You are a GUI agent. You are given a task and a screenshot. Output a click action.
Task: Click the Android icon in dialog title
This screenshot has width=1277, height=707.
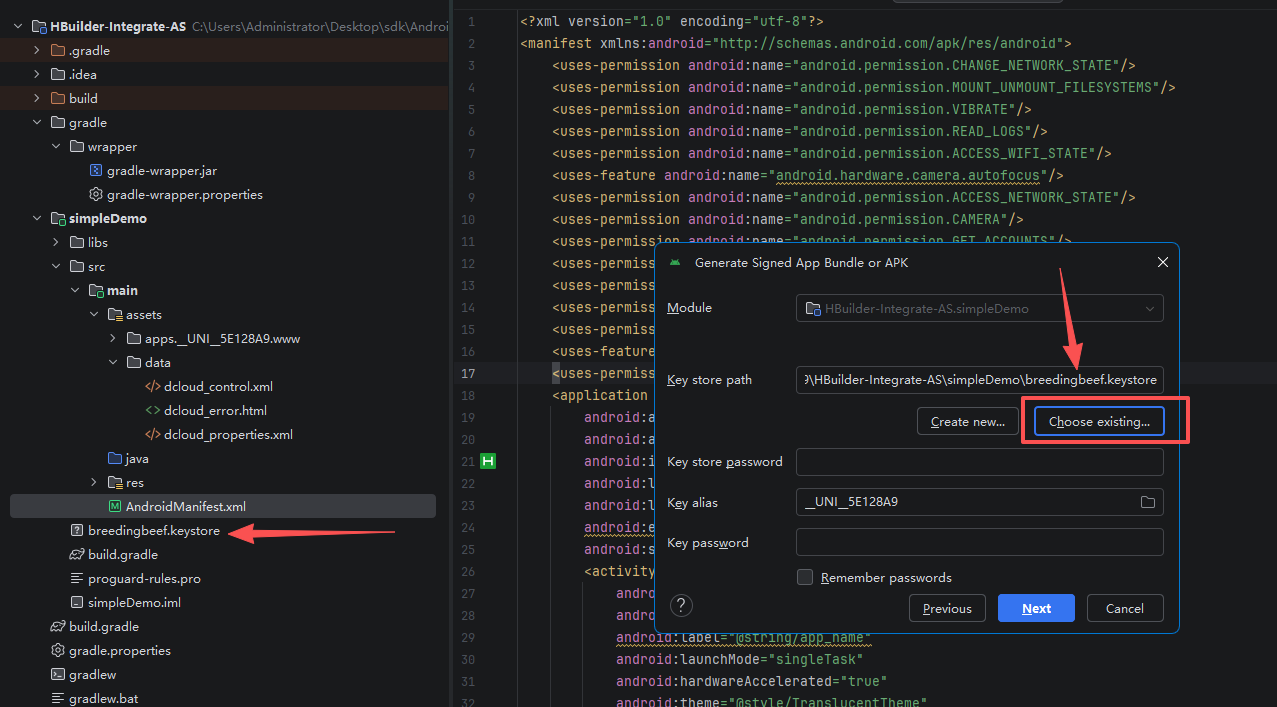[x=675, y=262]
